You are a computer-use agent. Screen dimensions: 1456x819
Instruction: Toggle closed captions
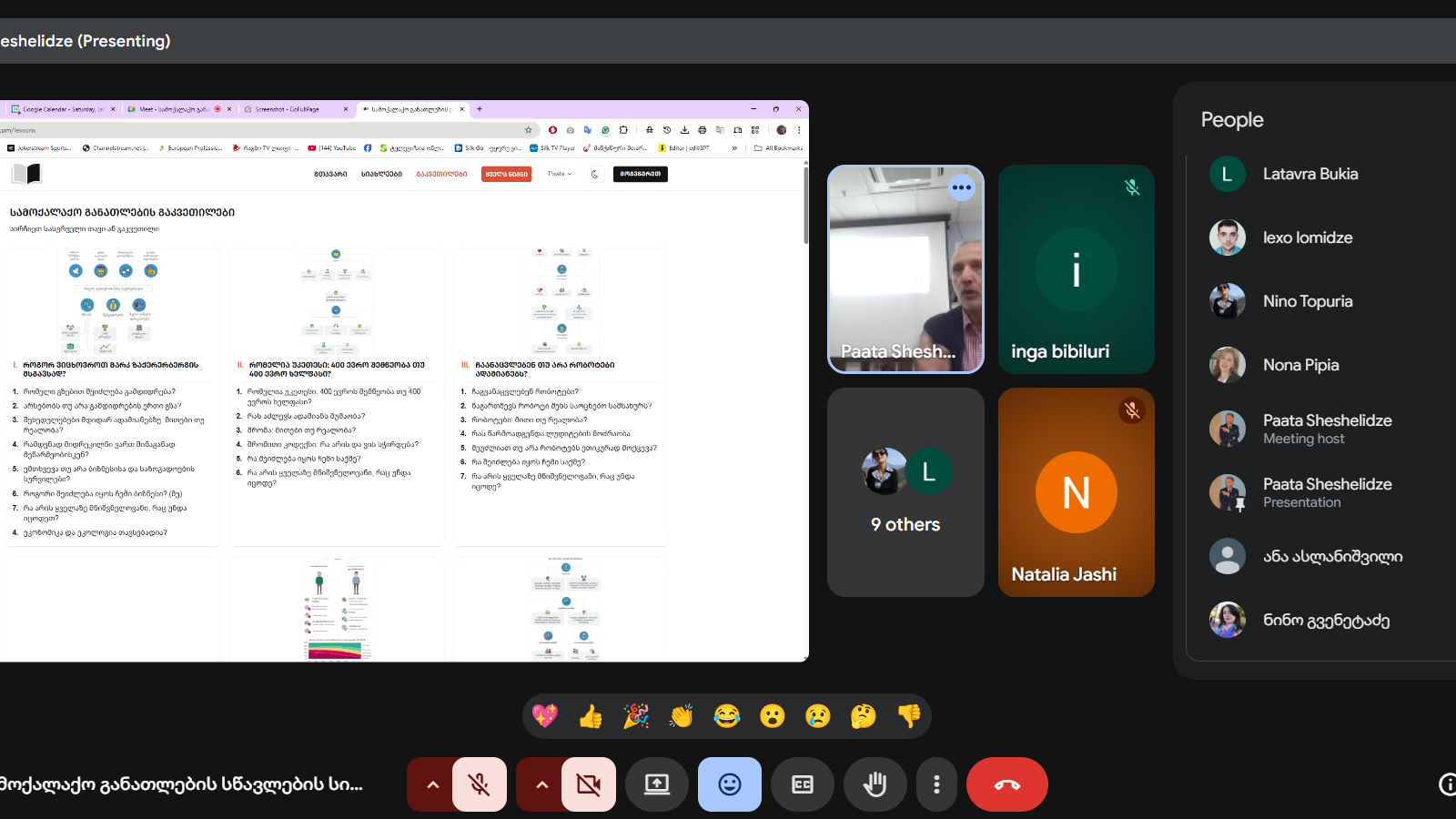(803, 784)
